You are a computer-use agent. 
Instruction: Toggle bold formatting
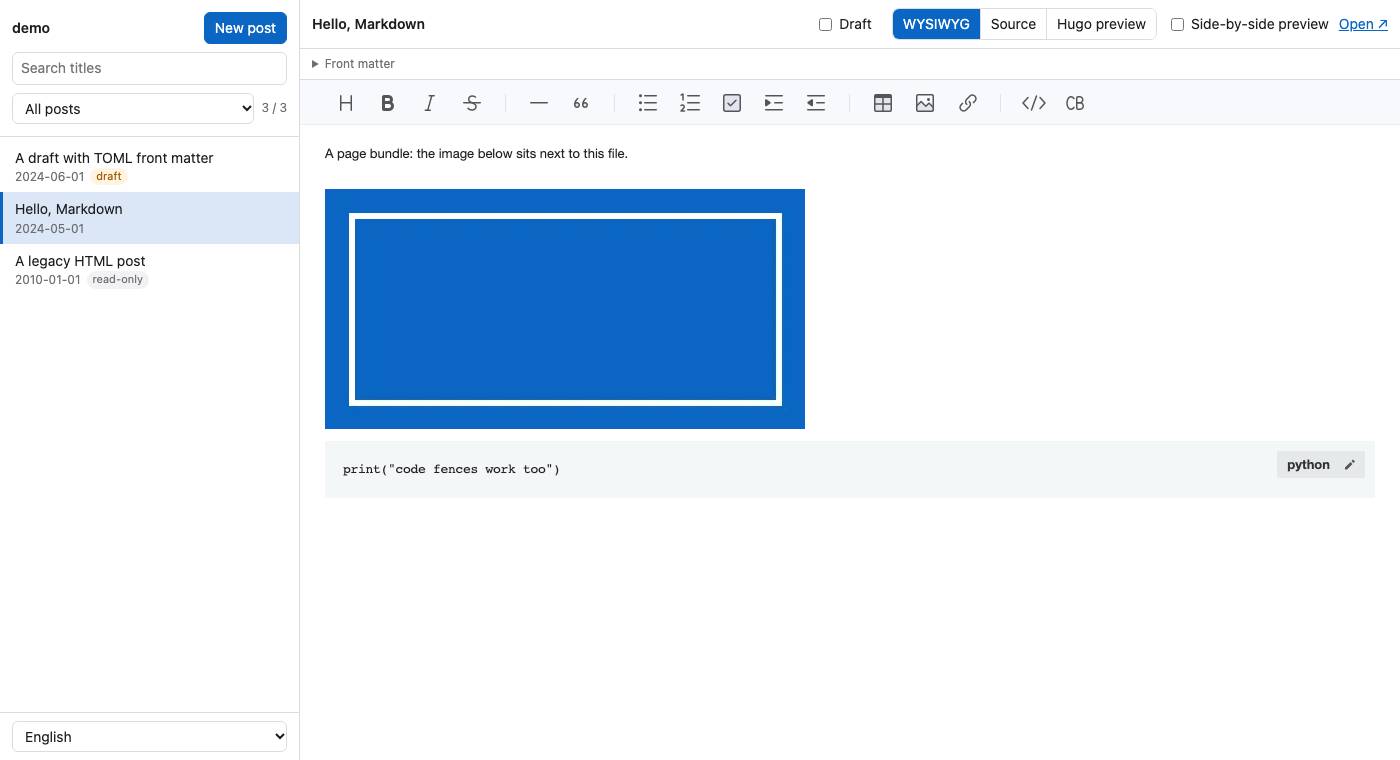pos(388,103)
